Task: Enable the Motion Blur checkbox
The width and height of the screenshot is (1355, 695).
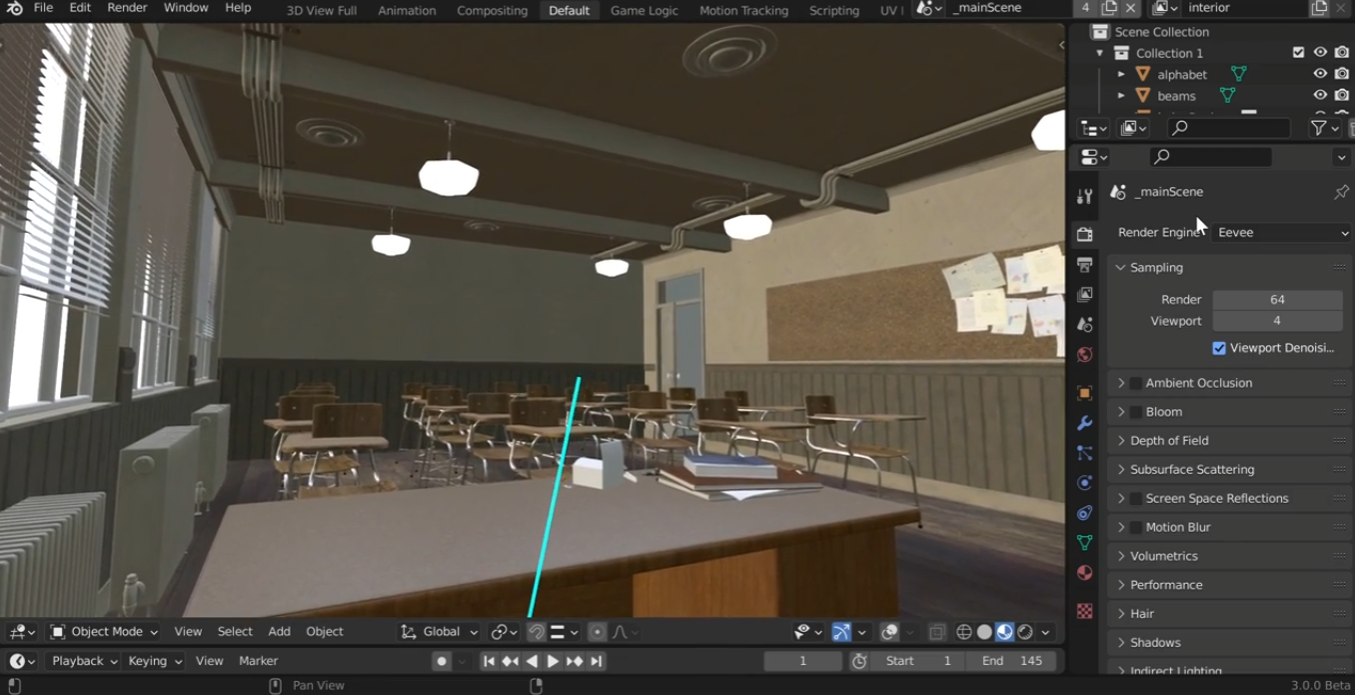Action: tap(1136, 527)
